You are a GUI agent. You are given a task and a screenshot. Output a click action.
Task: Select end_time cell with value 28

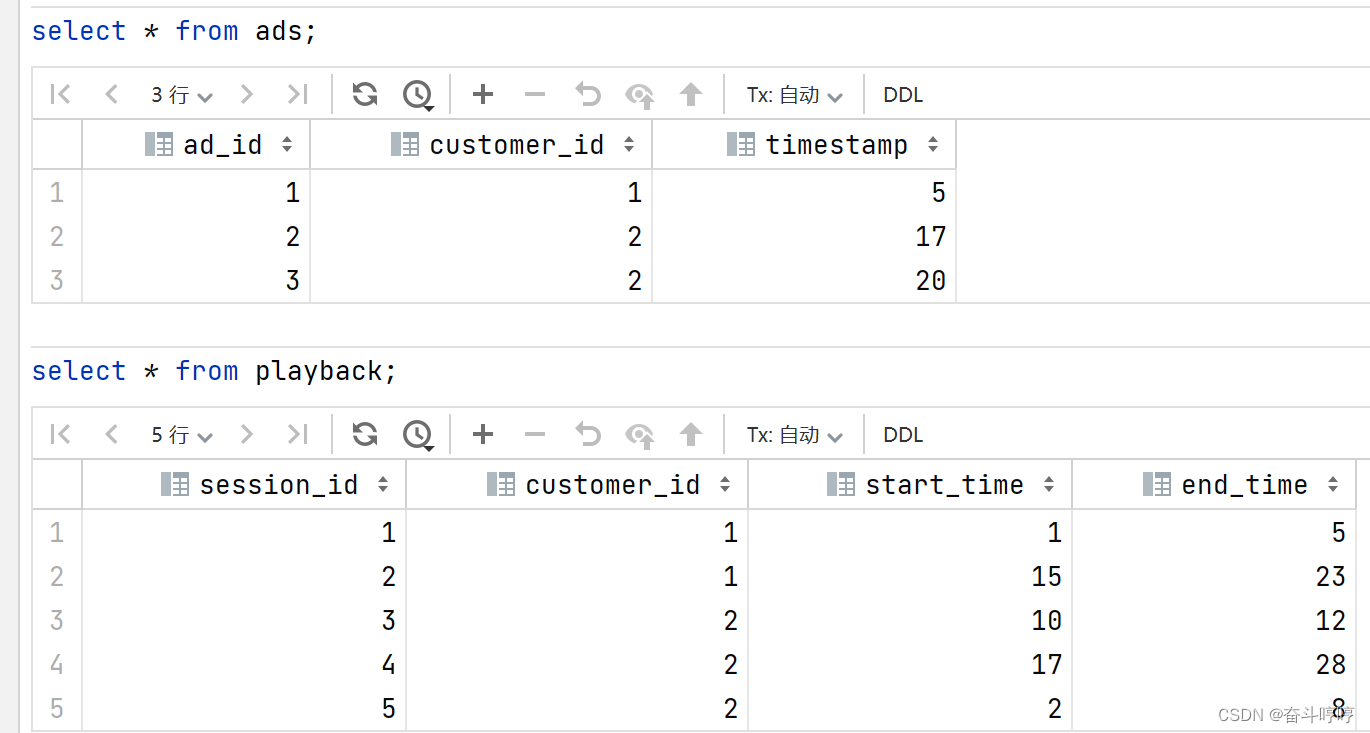[1214, 664]
